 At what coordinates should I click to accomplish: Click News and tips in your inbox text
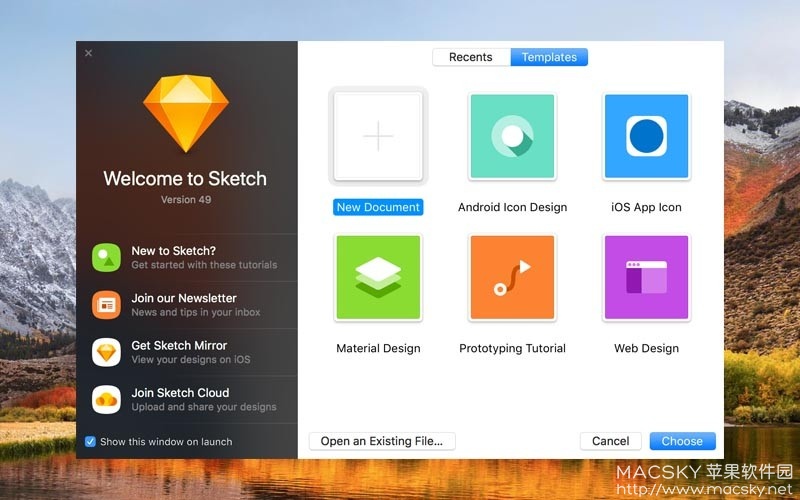[196, 312]
